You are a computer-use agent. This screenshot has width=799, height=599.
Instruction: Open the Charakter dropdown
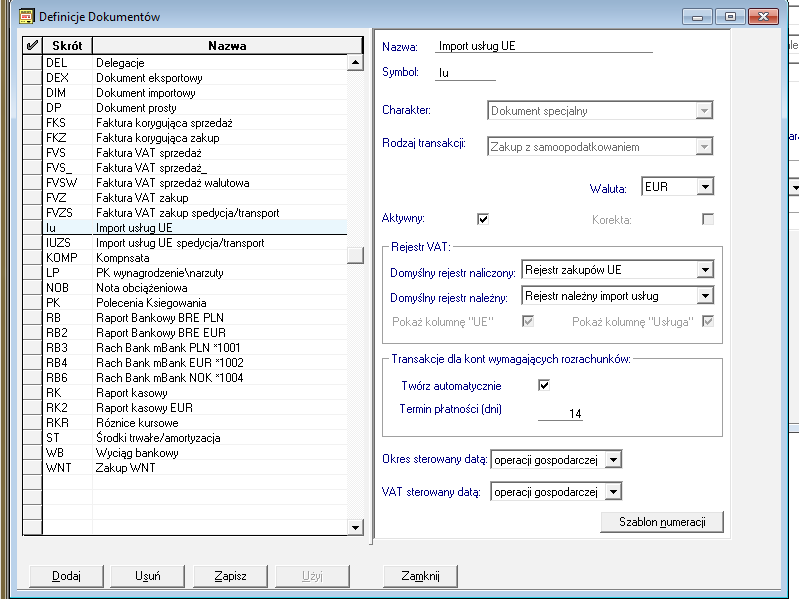point(704,111)
